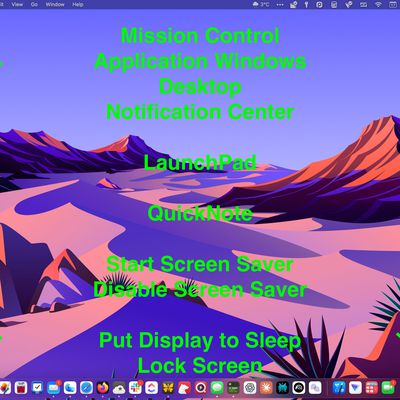Open the red calendar grid app in Dock

click(371, 388)
